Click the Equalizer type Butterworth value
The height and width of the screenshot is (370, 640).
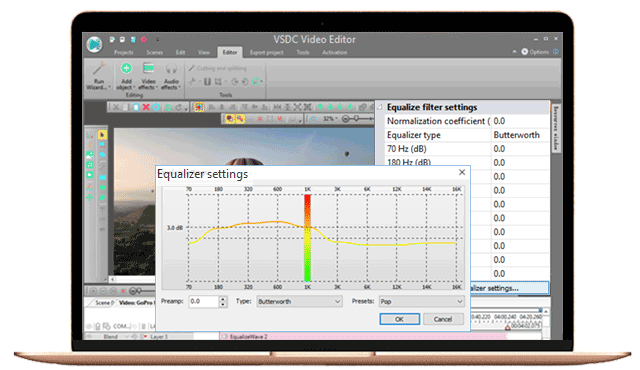click(x=520, y=135)
